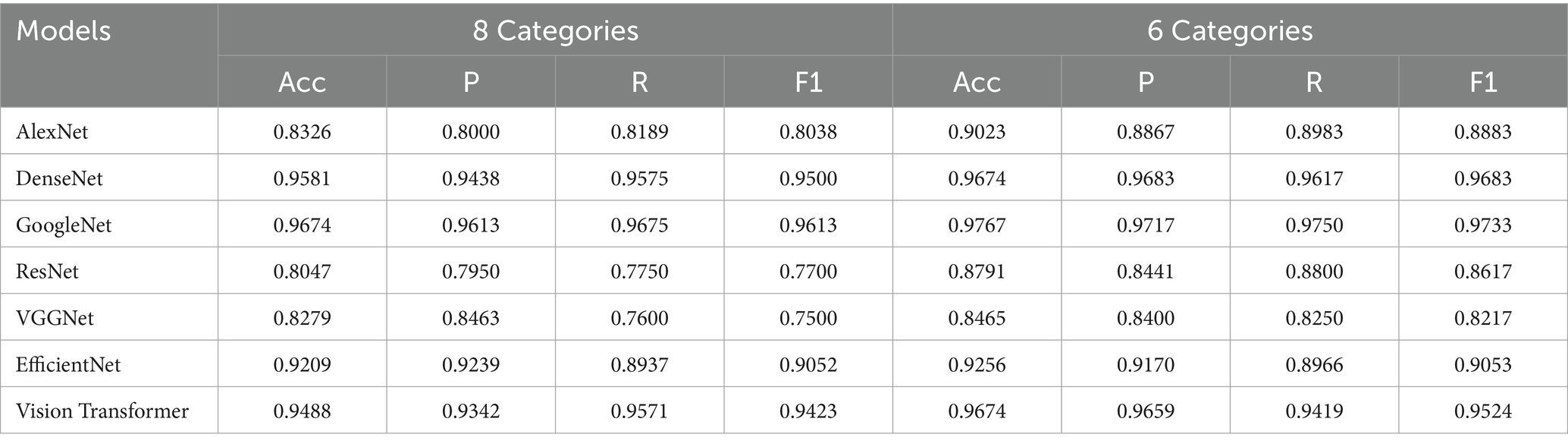Click the Acc subheader under 8 Categories
Screen dimensions: 1568x447
click(302, 82)
